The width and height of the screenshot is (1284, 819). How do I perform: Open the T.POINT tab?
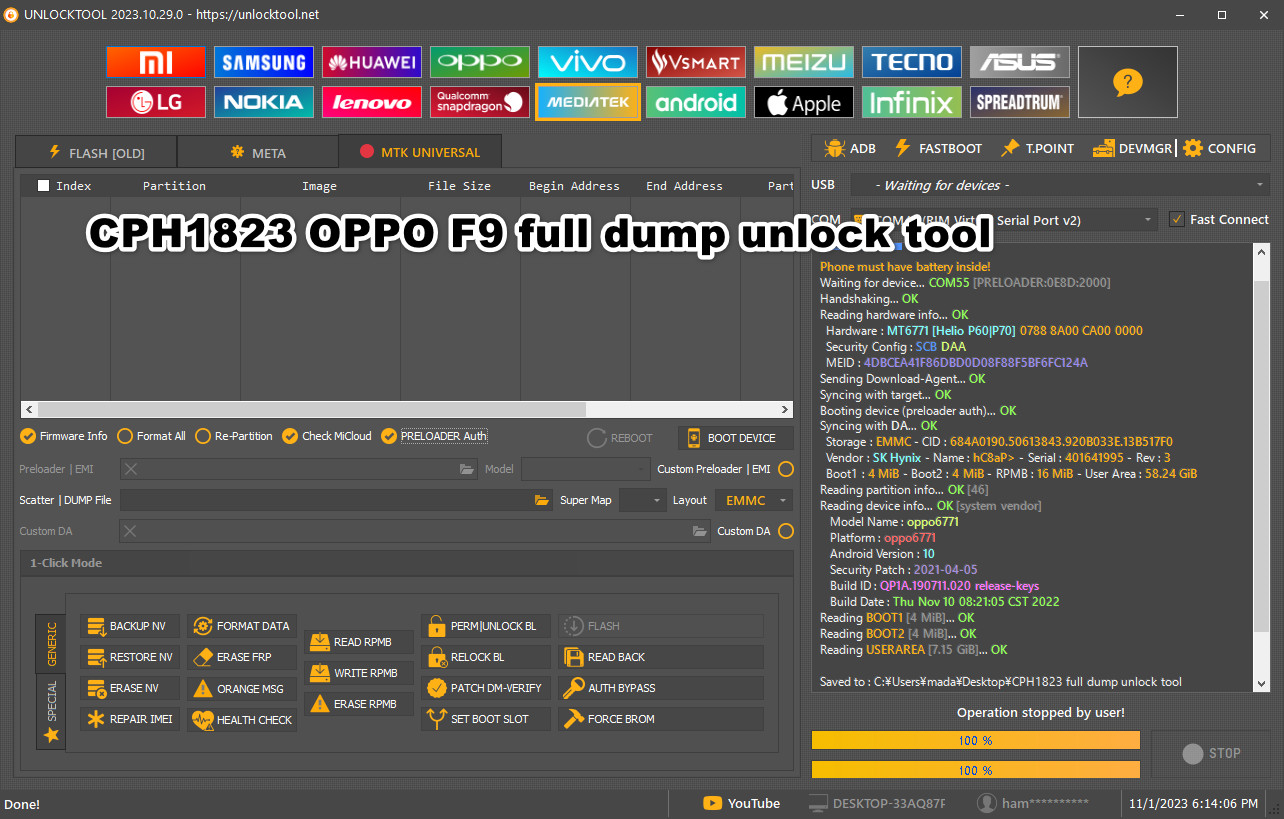click(1037, 148)
